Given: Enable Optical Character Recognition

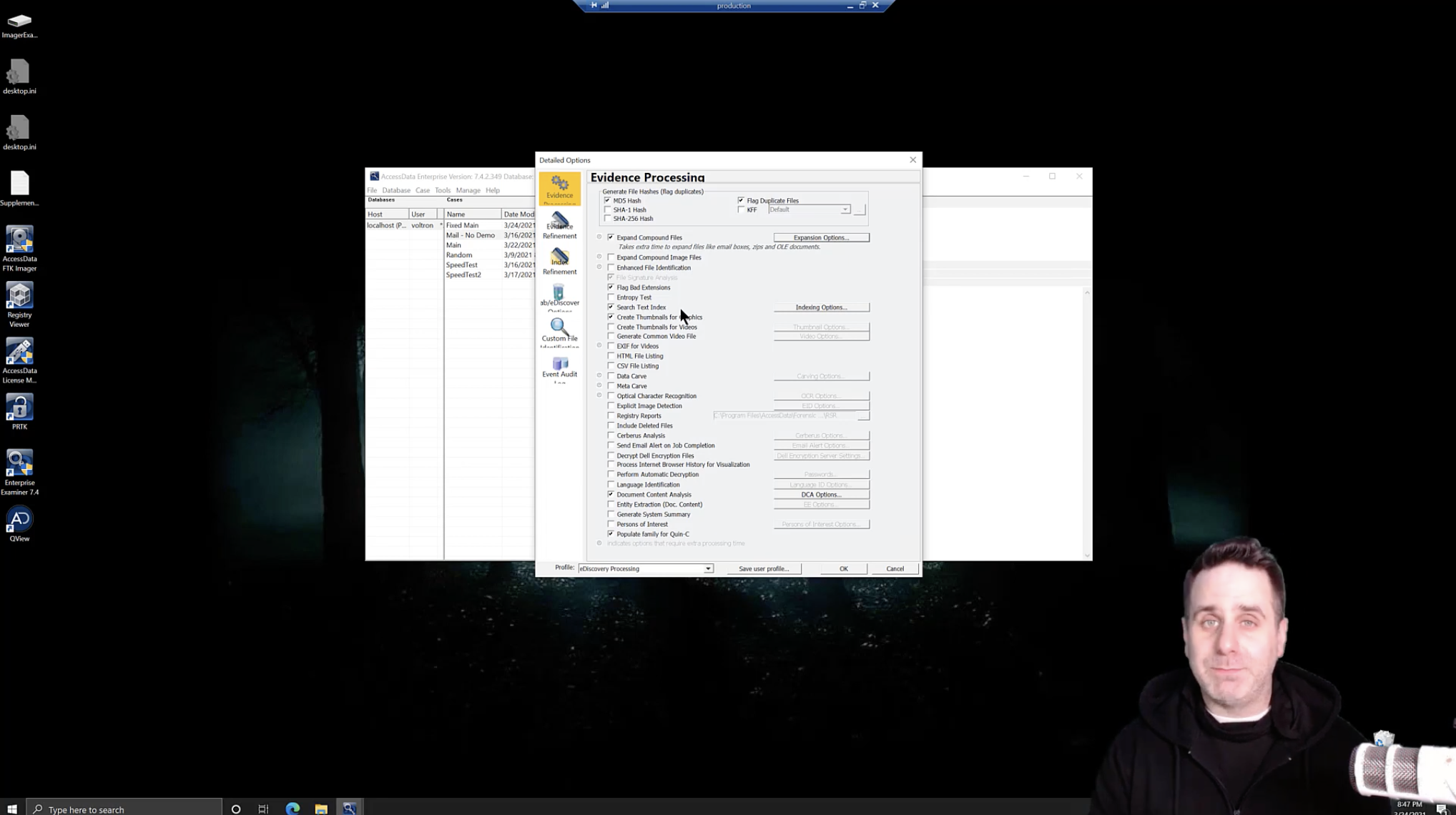Looking at the screenshot, I should click(x=611, y=395).
